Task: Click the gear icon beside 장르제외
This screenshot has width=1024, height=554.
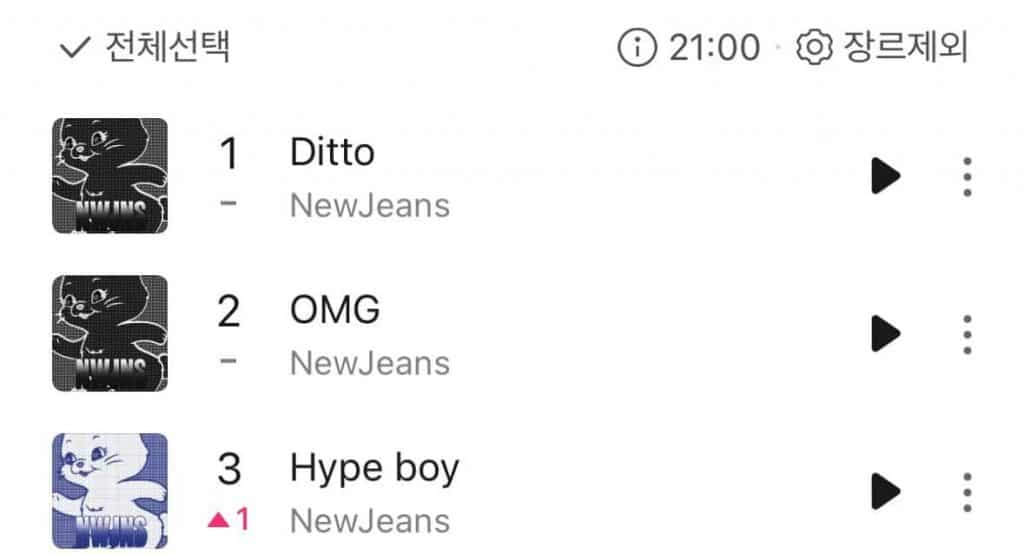Action: (815, 47)
